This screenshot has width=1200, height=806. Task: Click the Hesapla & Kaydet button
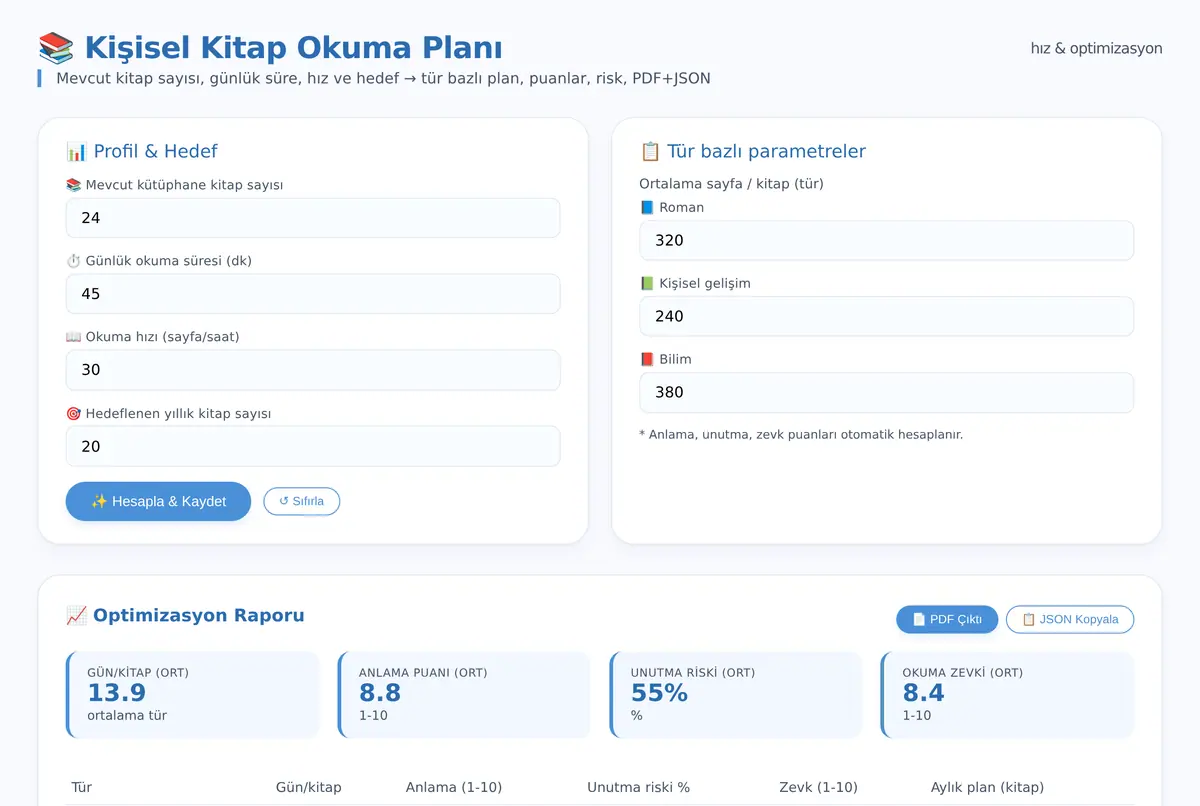point(158,501)
